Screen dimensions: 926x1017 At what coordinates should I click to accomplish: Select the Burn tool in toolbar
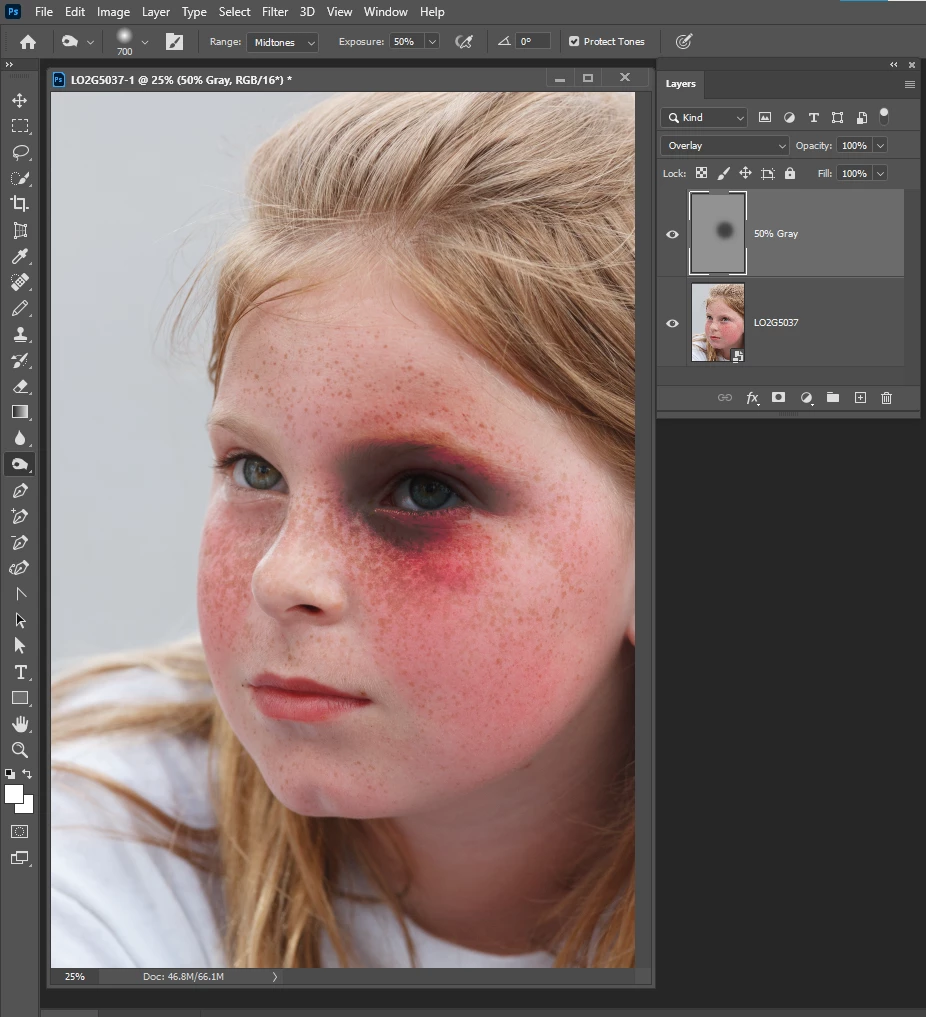pyautogui.click(x=20, y=464)
